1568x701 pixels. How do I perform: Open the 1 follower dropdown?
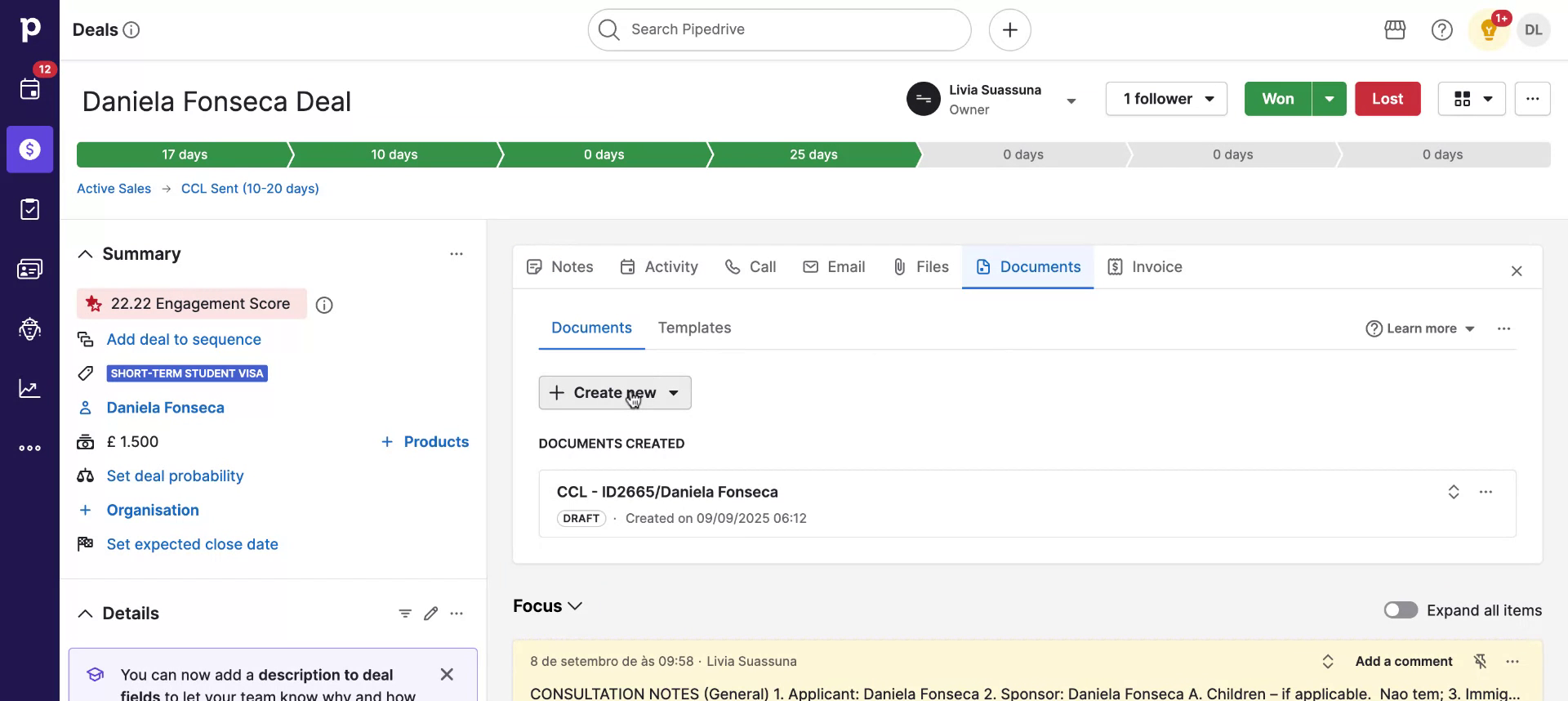[1166, 99]
